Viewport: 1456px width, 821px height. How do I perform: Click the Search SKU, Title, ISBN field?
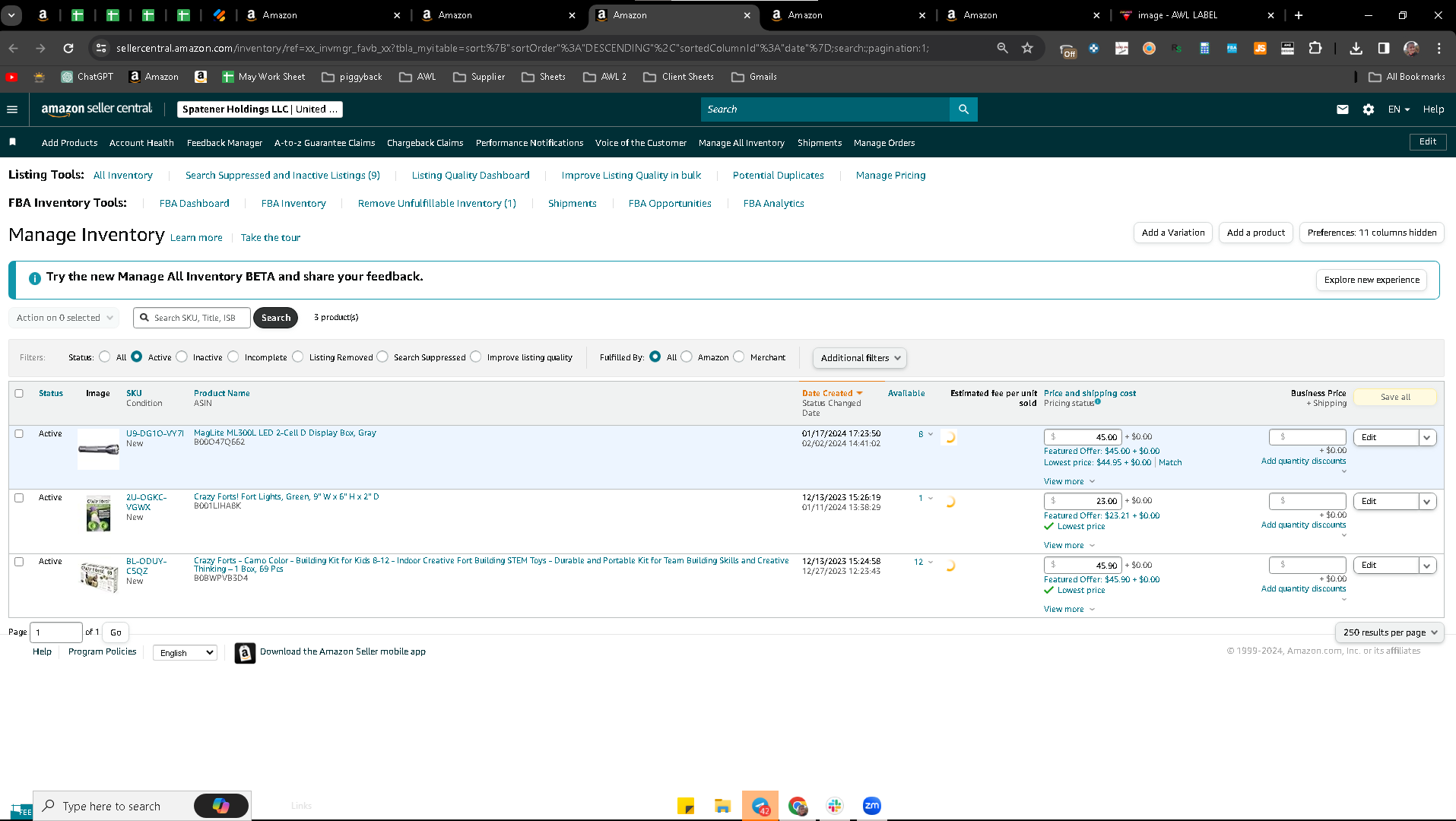coord(192,318)
